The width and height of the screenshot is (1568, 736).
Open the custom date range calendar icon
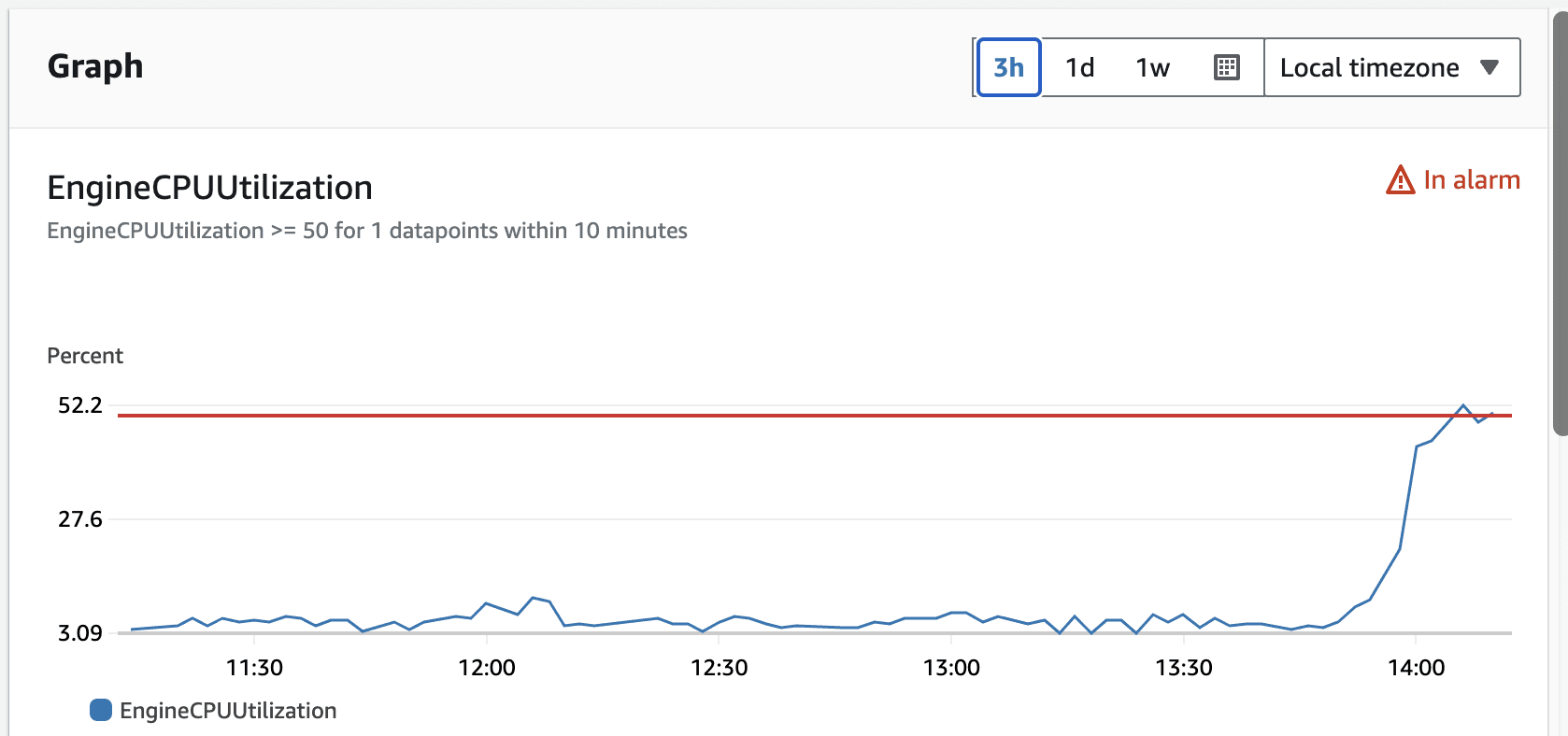point(1226,66)
